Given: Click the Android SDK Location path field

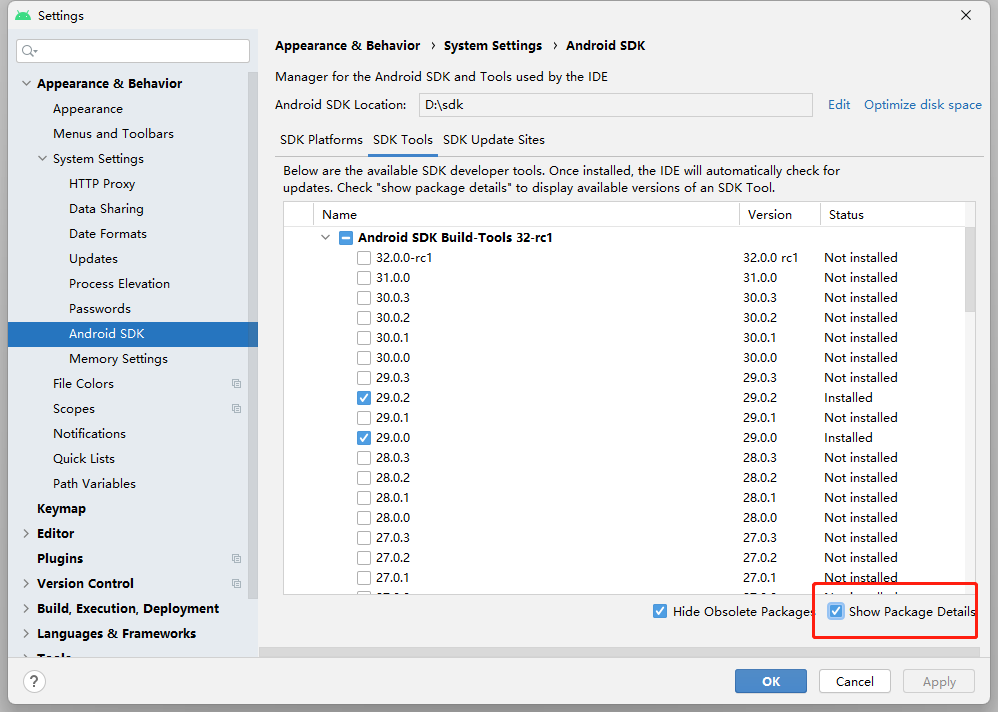Looking at the screenshot, I should 615,105.
